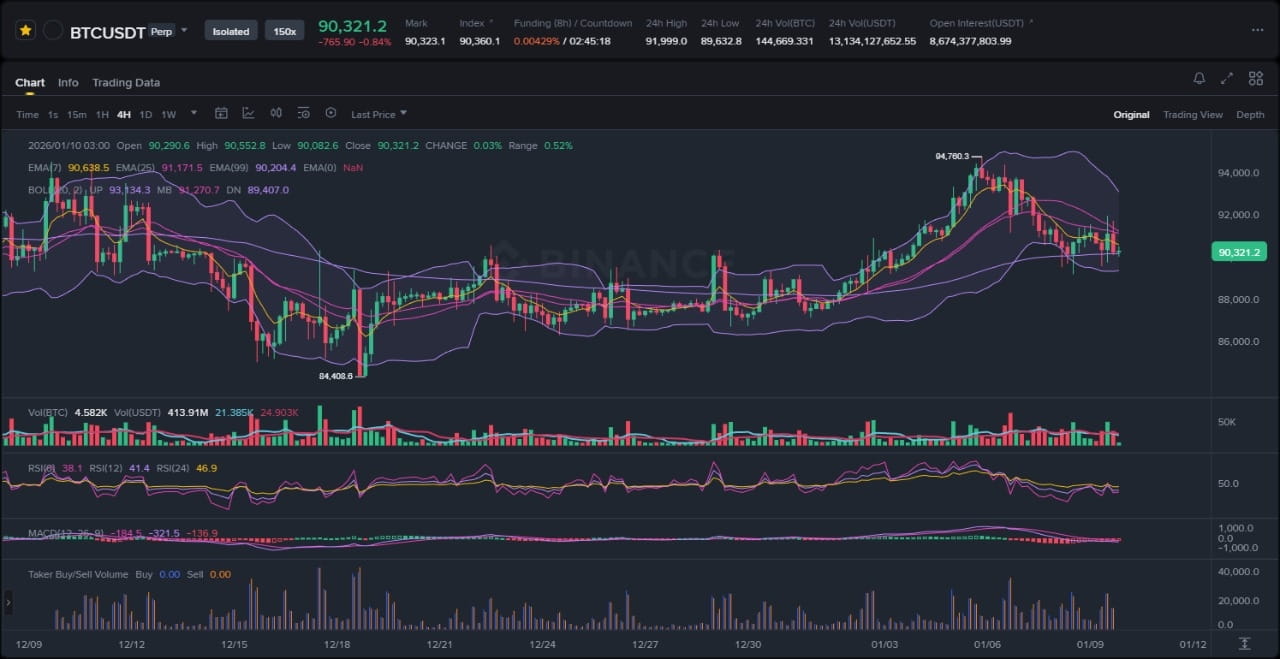1280x659 pixels.
Task: Click the 01/06 date on time axis
Action: 988,645
